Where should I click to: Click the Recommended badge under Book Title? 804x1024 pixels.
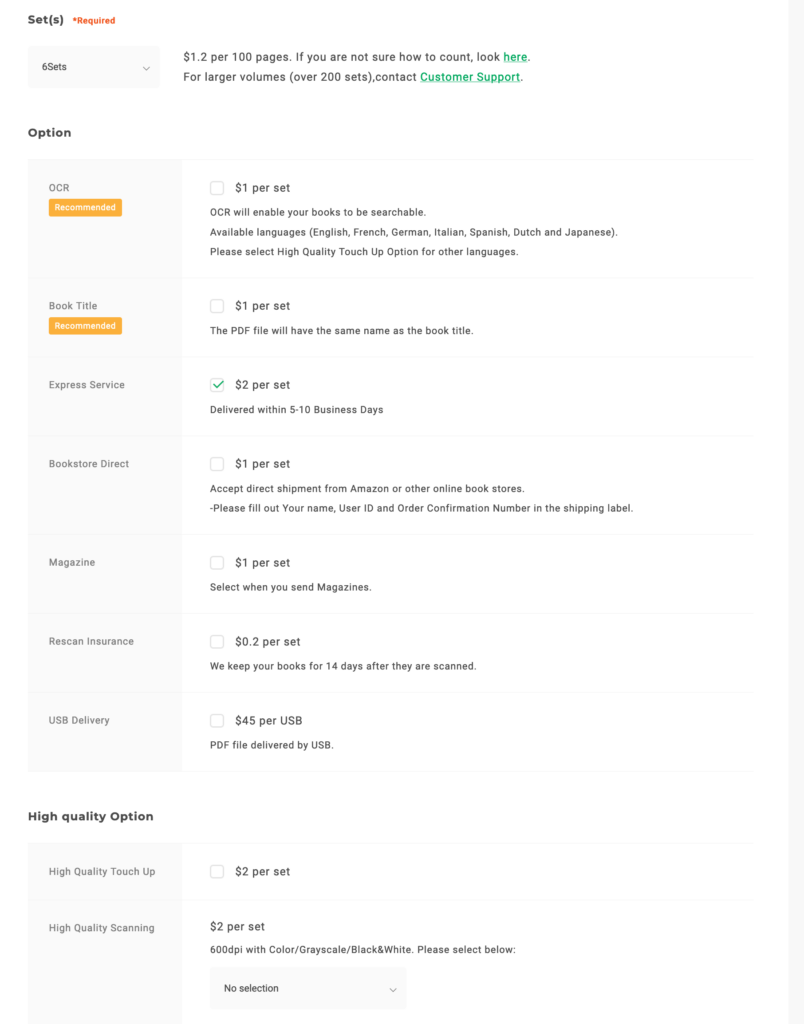pyautogui.click(x=85, y=326)
